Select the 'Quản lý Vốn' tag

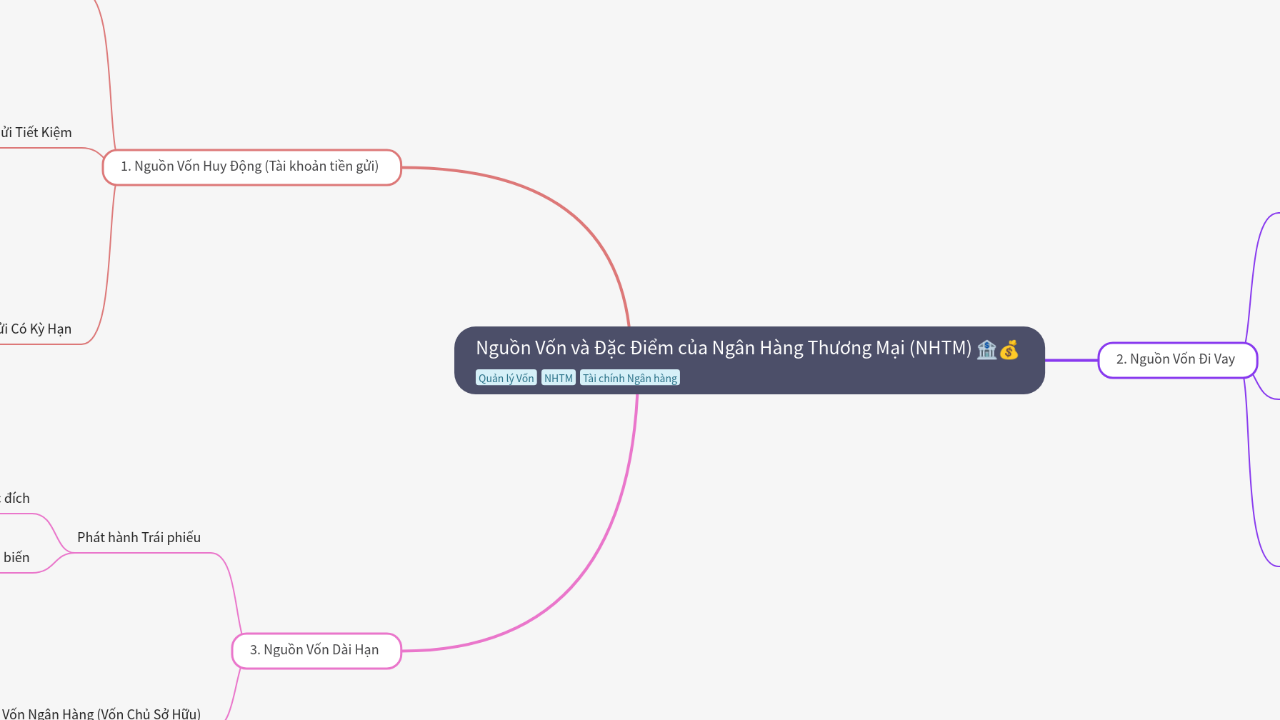coord(505,377)
